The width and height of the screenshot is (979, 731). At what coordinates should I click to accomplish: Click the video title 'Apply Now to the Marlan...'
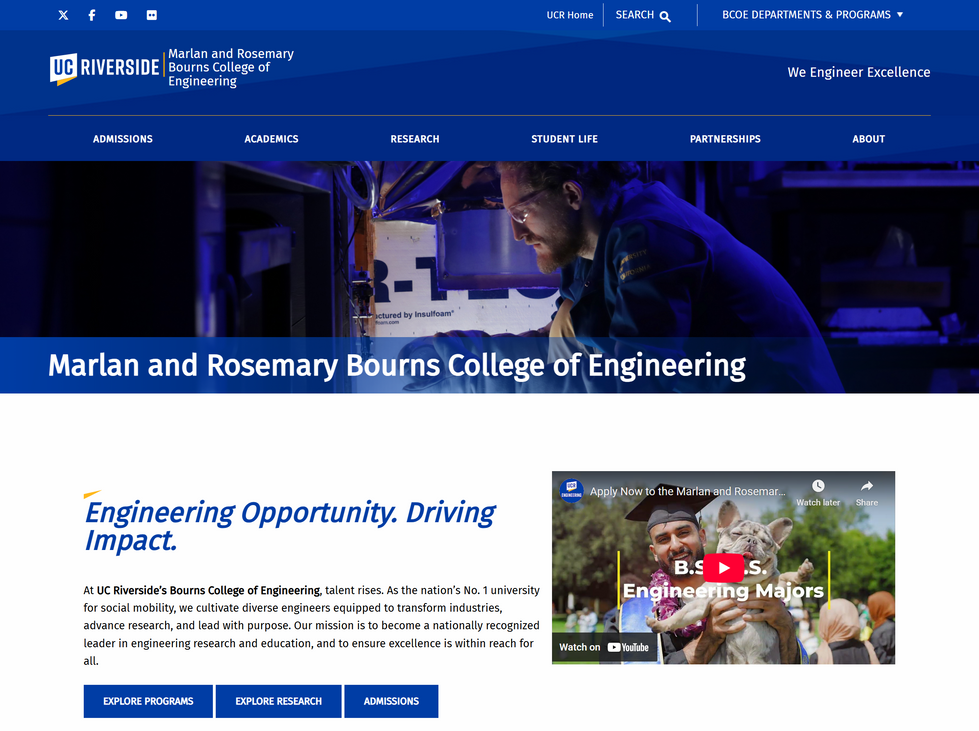click(687, 491)
